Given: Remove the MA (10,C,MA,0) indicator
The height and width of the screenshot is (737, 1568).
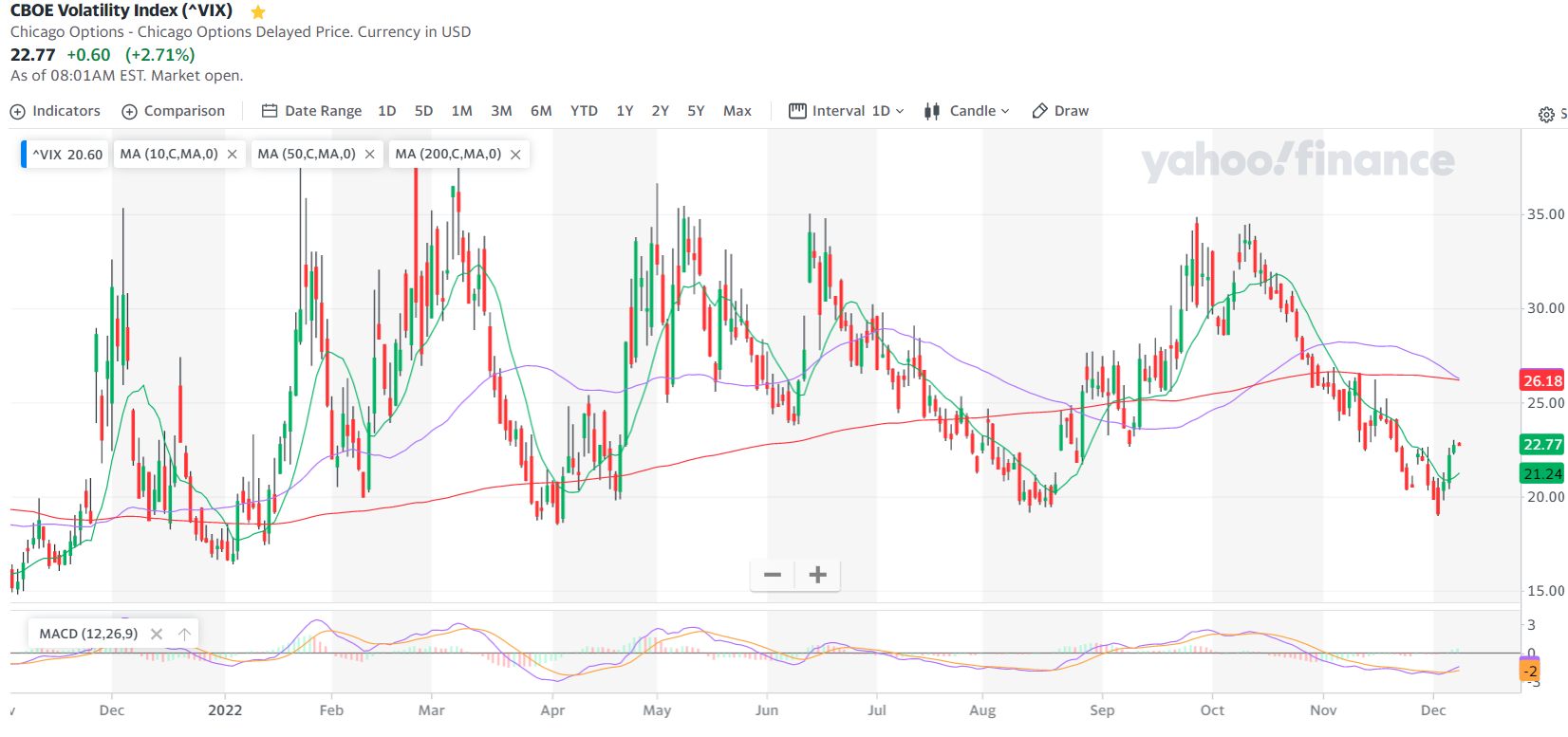Looking at the screenshot, I should coord(232,155).
